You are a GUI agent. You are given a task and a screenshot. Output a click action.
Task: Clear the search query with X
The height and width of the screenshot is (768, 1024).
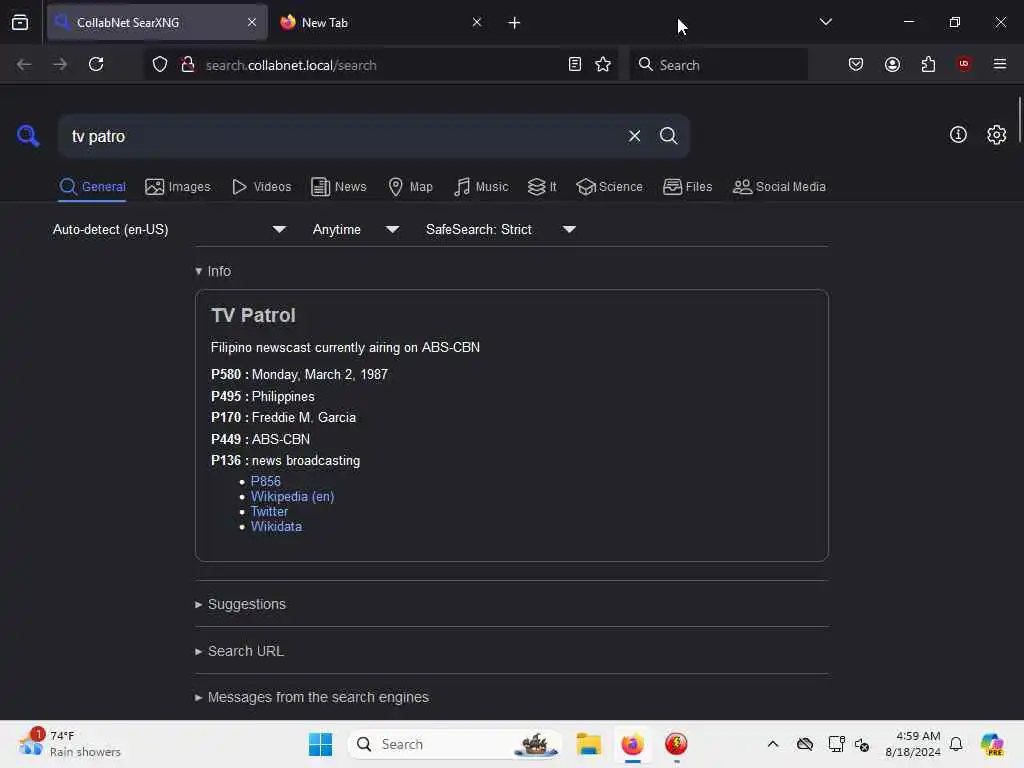(x=634, y=136)
